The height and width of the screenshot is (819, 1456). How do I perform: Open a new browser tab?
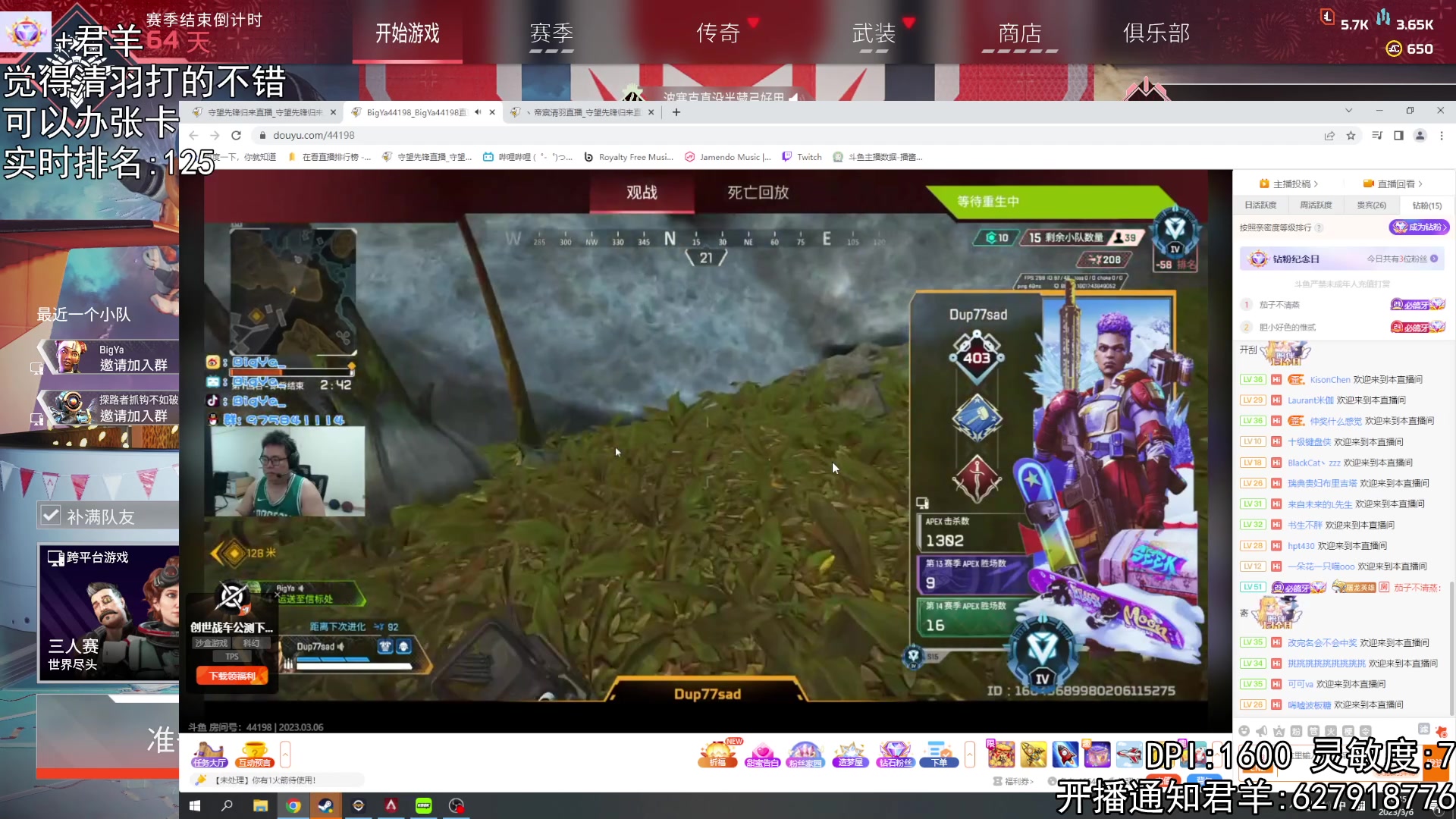click(676, 112)
